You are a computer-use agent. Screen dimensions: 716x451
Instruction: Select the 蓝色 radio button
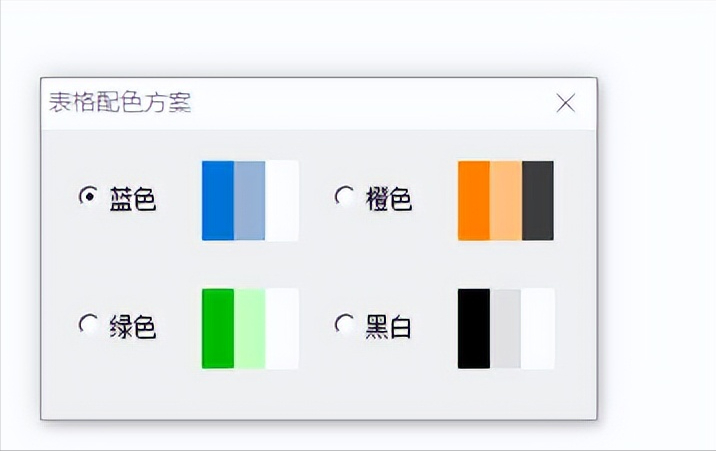point(89,196)
